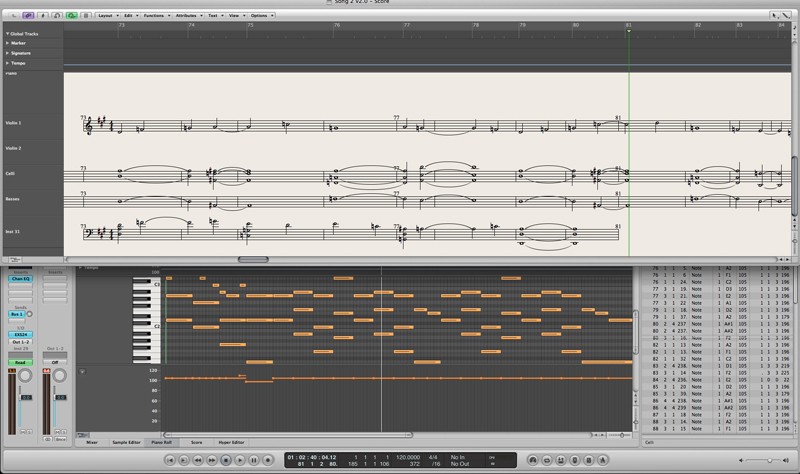
Task: Switch to the Sample Editor tab
Action: tap(126, 442)
